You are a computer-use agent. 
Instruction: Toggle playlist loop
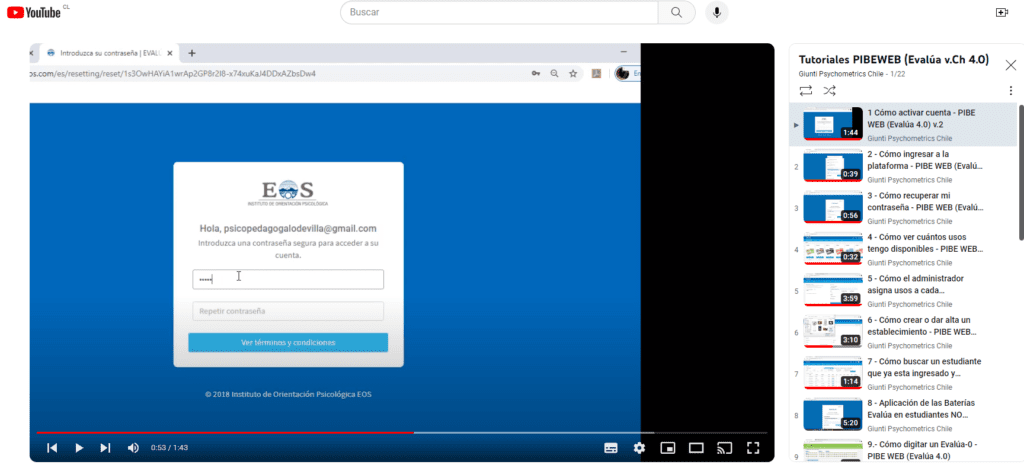tap(806, 90)
